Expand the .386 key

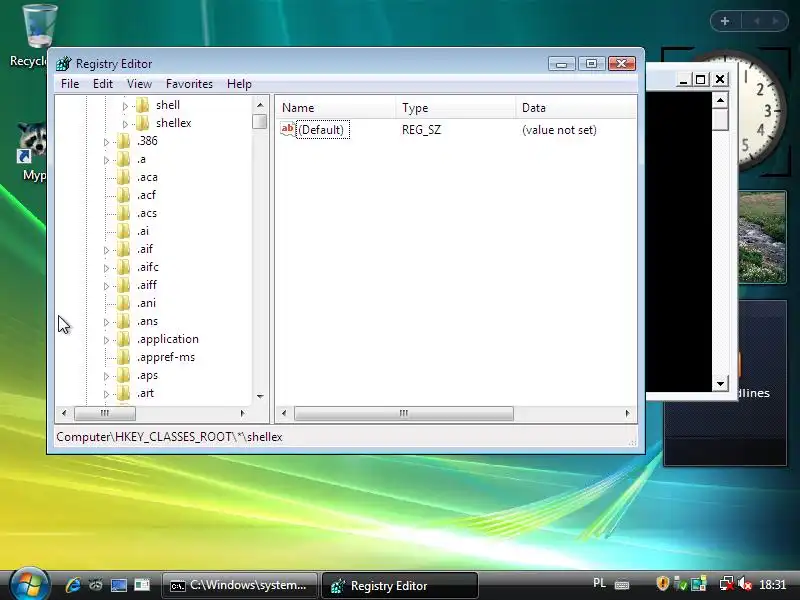tap(106, 142)
